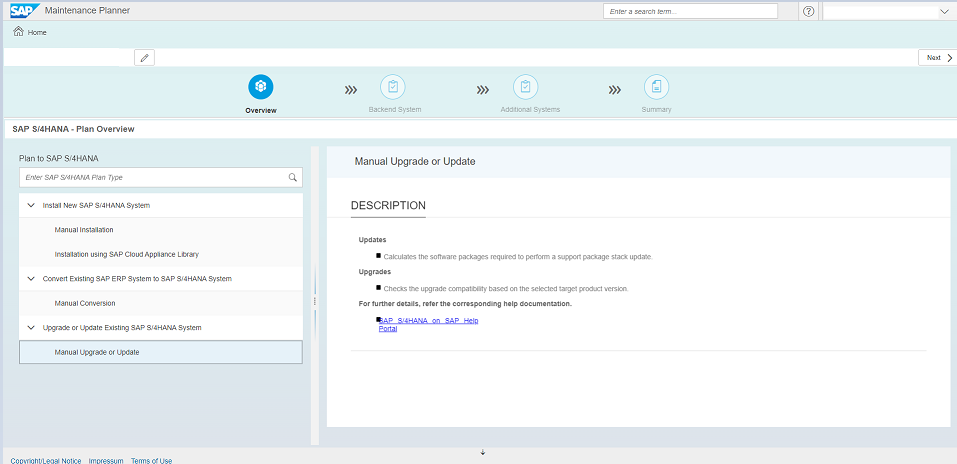The height and width of the screenshot is (464, 957).
Task: Click the down arrow at page bottom
Action: [x=483, y=452]
